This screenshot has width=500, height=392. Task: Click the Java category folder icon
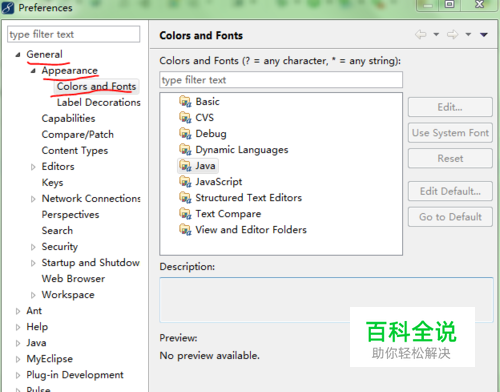185,165
